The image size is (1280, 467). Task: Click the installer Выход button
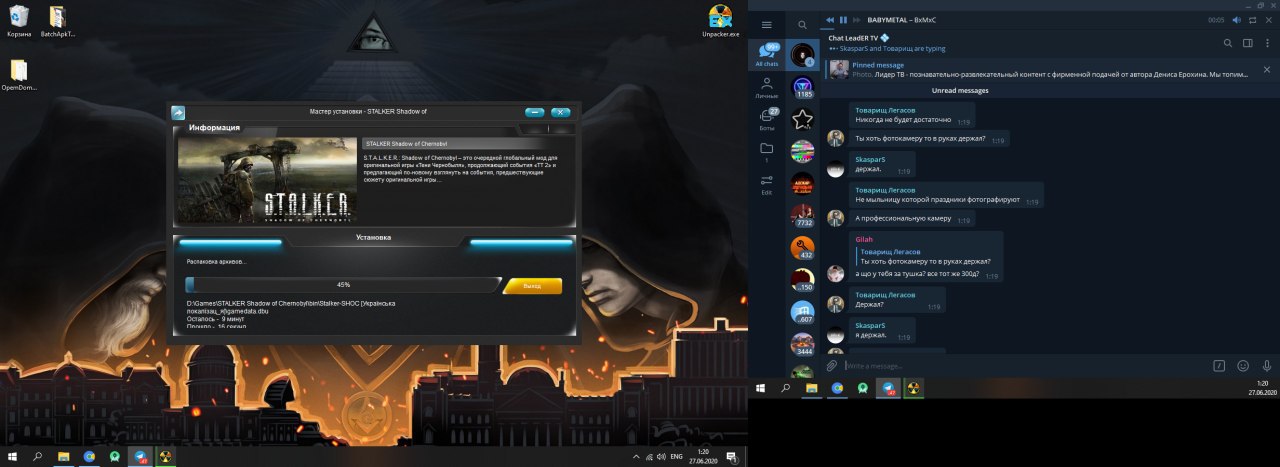click(x=532, y=286)
